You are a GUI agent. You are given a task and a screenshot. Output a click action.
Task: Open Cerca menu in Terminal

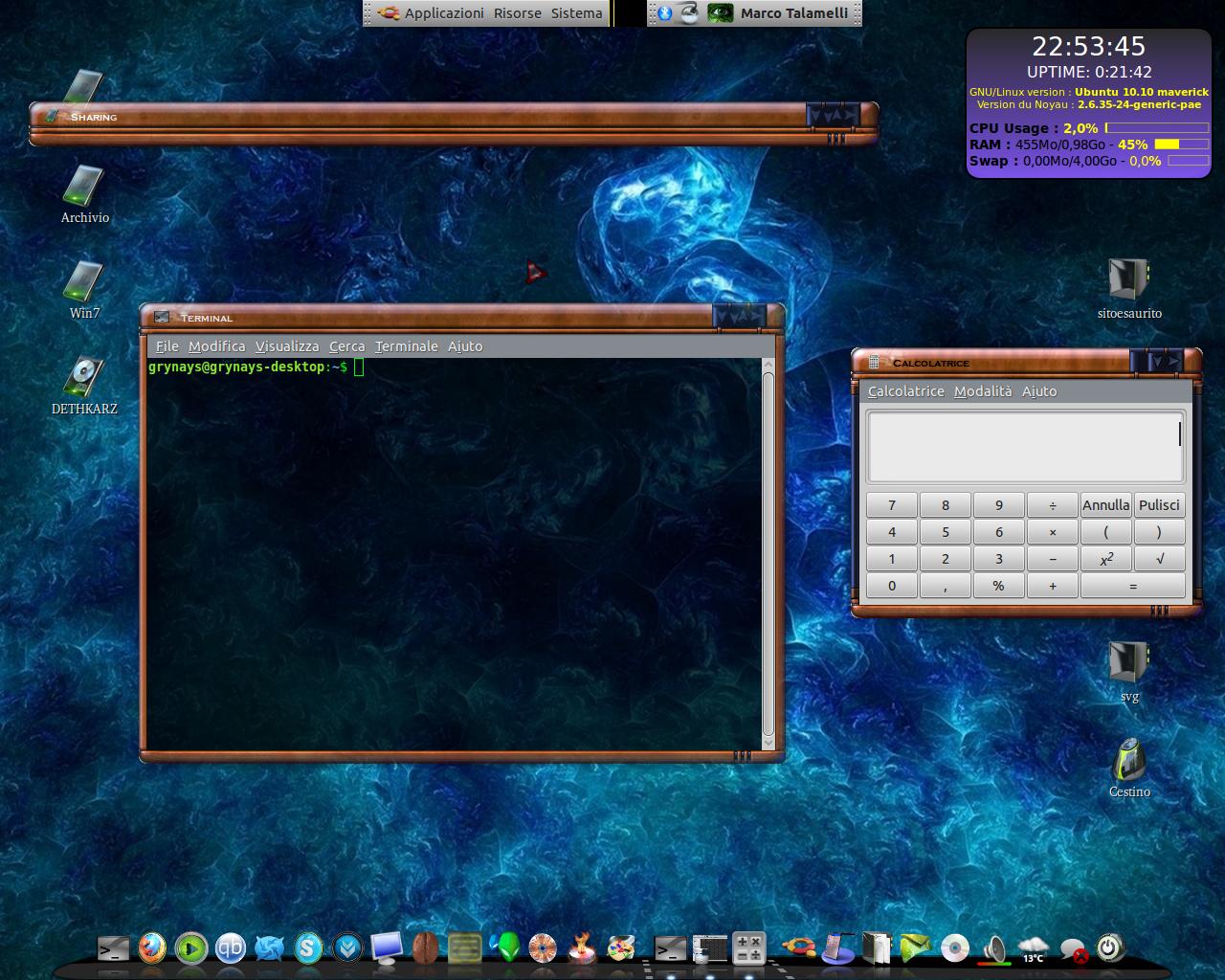point(346,346)
